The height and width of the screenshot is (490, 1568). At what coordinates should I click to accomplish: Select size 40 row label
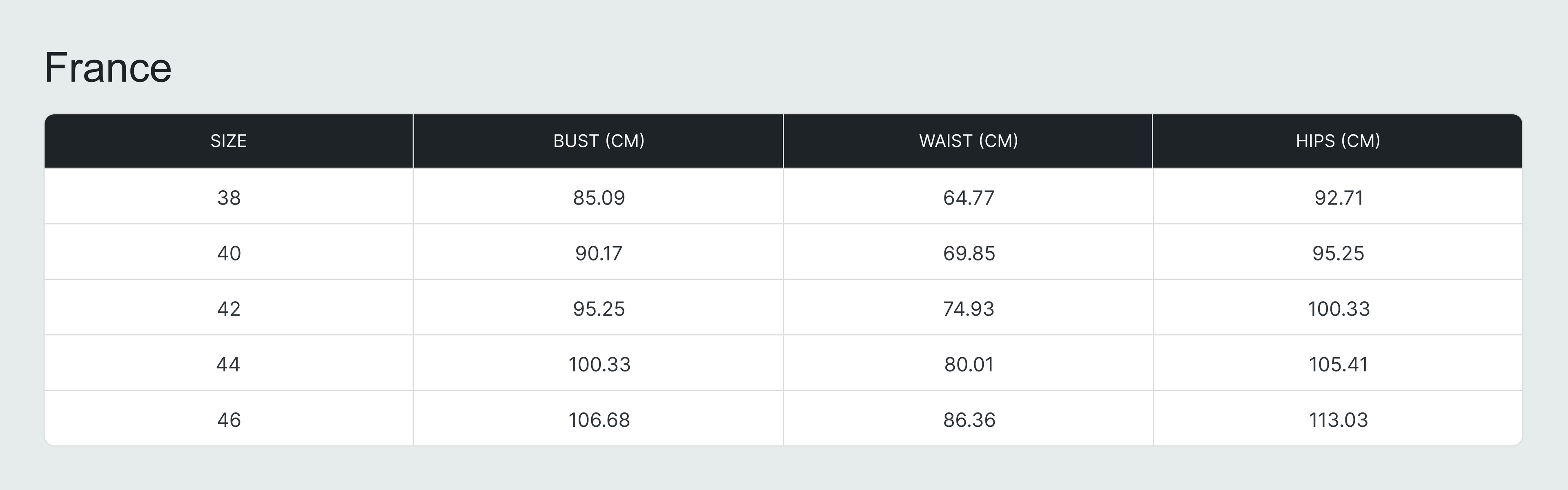(229, 253)
